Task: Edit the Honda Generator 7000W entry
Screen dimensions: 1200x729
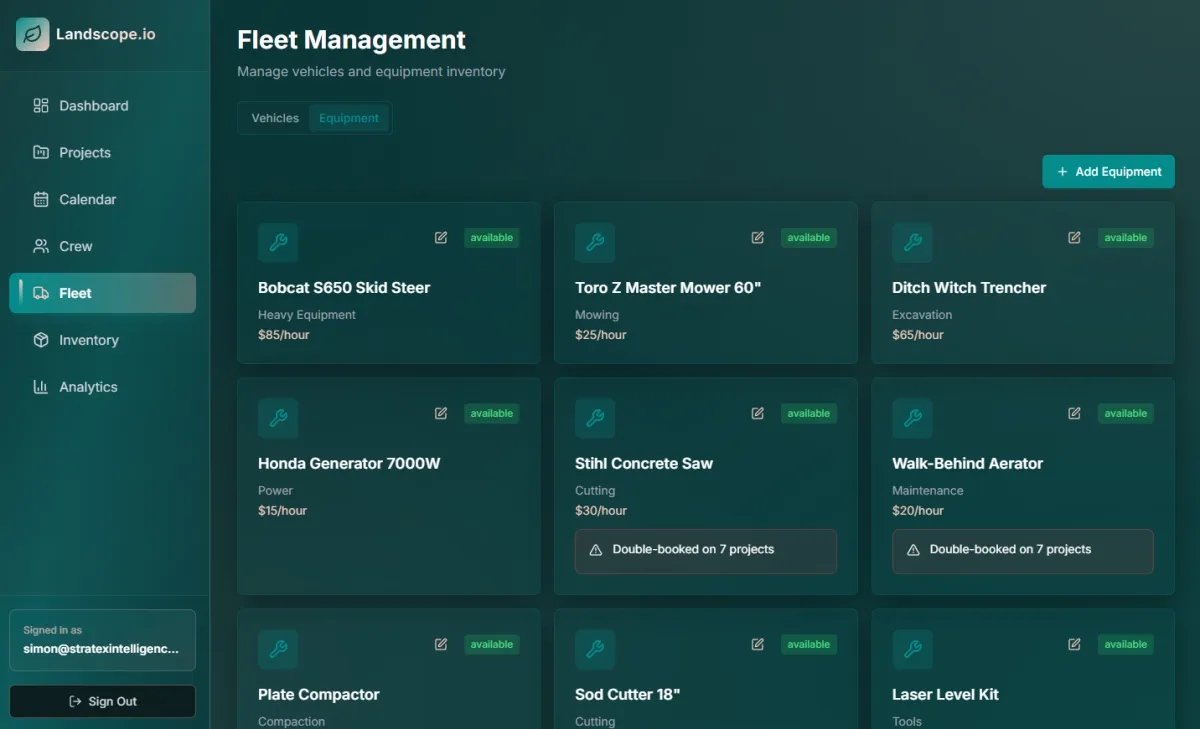Action: (441, 413)
